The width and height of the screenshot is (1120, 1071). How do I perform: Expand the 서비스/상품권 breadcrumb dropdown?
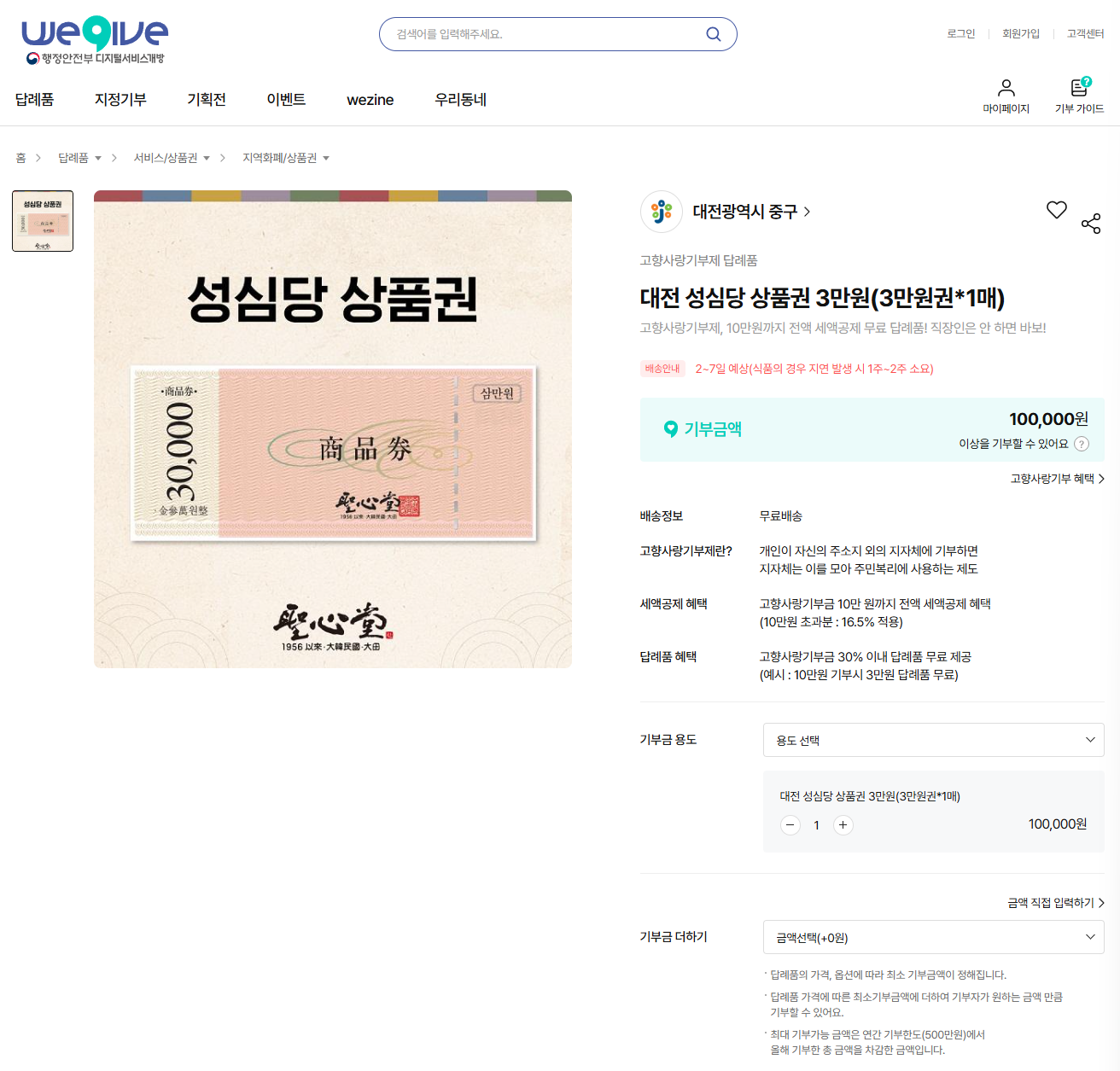click(172, 158)
